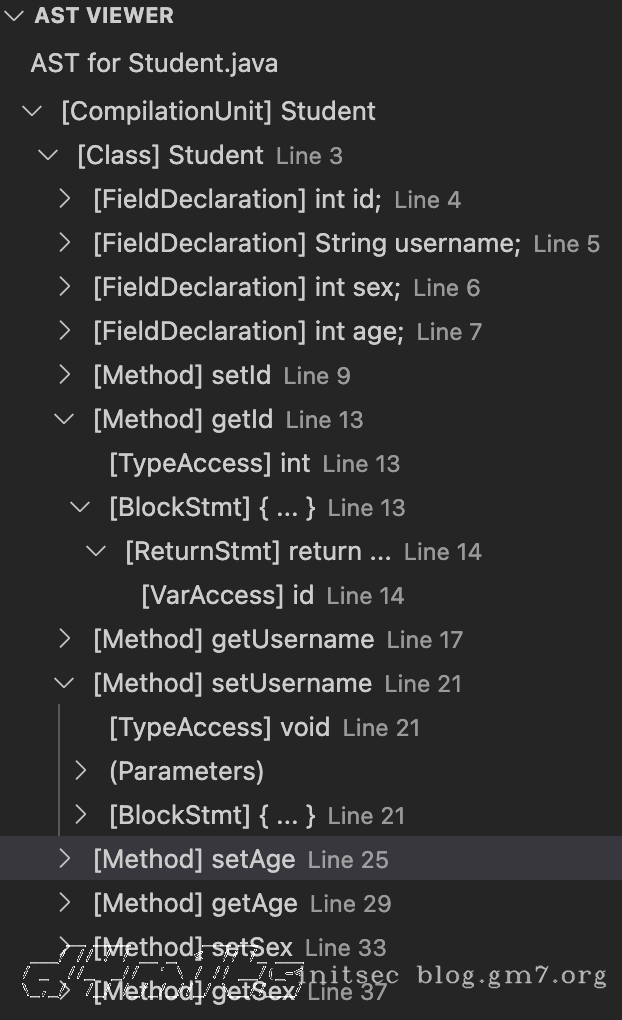
Task: Collapse the CompilationUnit Student node
Action: [x=33, y=111]
